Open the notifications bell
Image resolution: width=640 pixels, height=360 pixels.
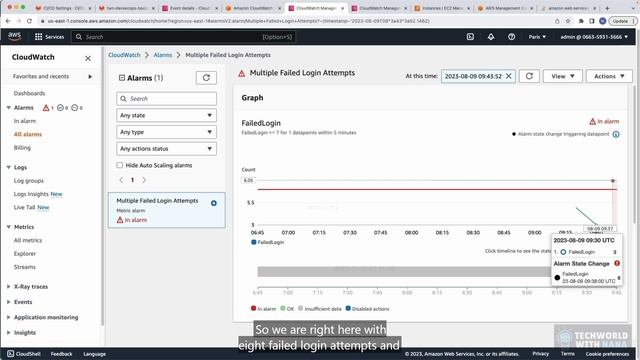[491, 37]
